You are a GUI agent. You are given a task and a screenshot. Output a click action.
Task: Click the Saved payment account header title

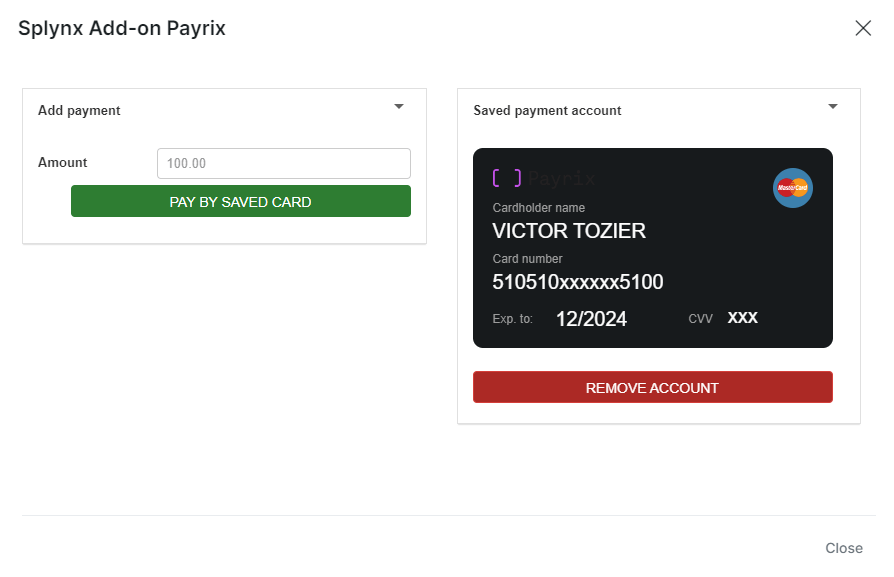[x=547, y=110]
